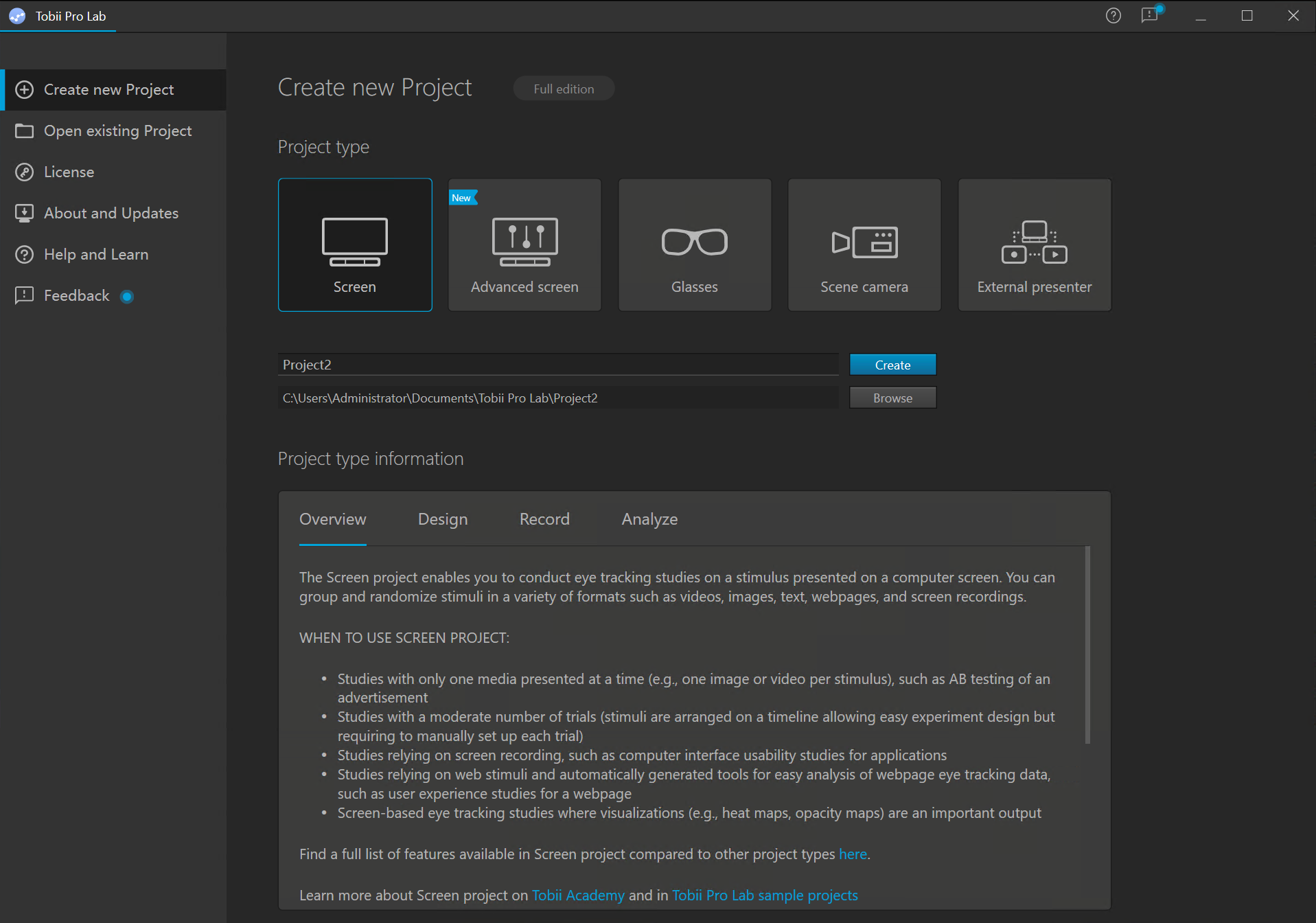Open the Feedback section
Image resolution: width=1316 pixels, height=923 pixels.
113,296
